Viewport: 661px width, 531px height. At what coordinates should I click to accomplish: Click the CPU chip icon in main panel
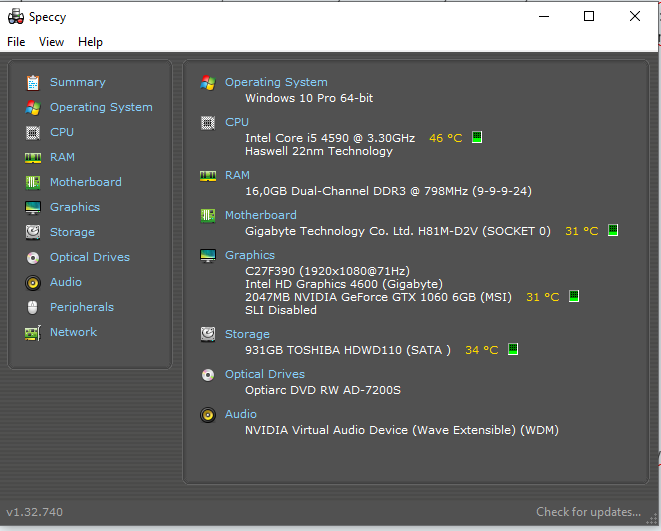pos(208,123)
